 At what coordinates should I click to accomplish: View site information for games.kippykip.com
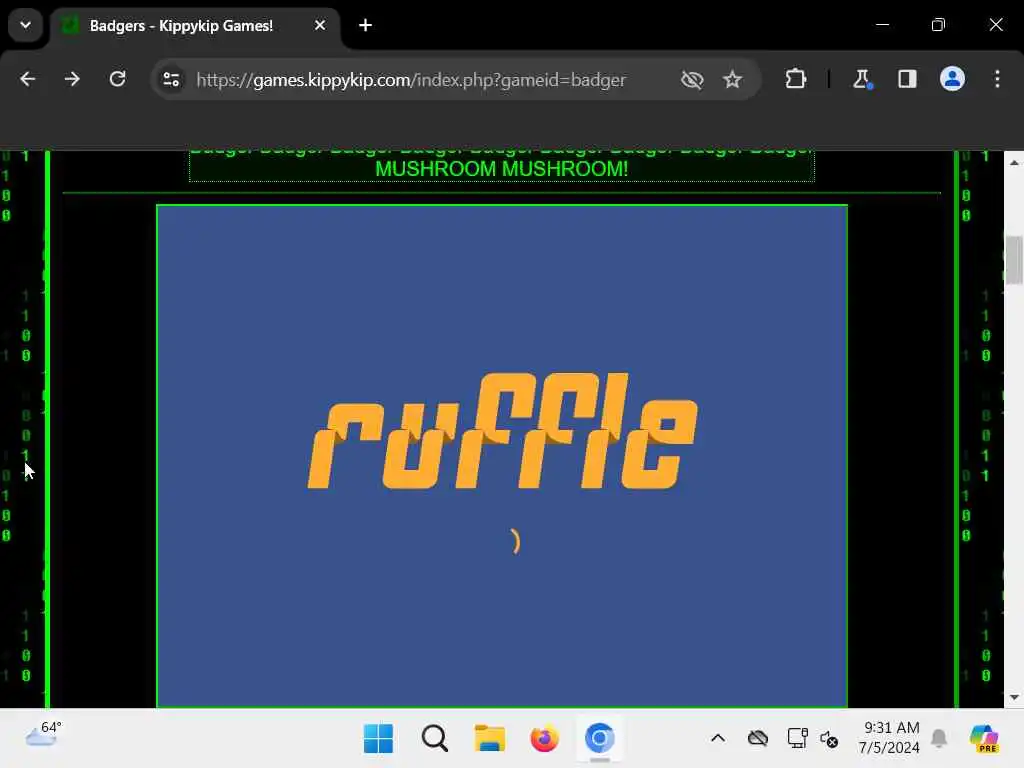[x=171, y=80]
